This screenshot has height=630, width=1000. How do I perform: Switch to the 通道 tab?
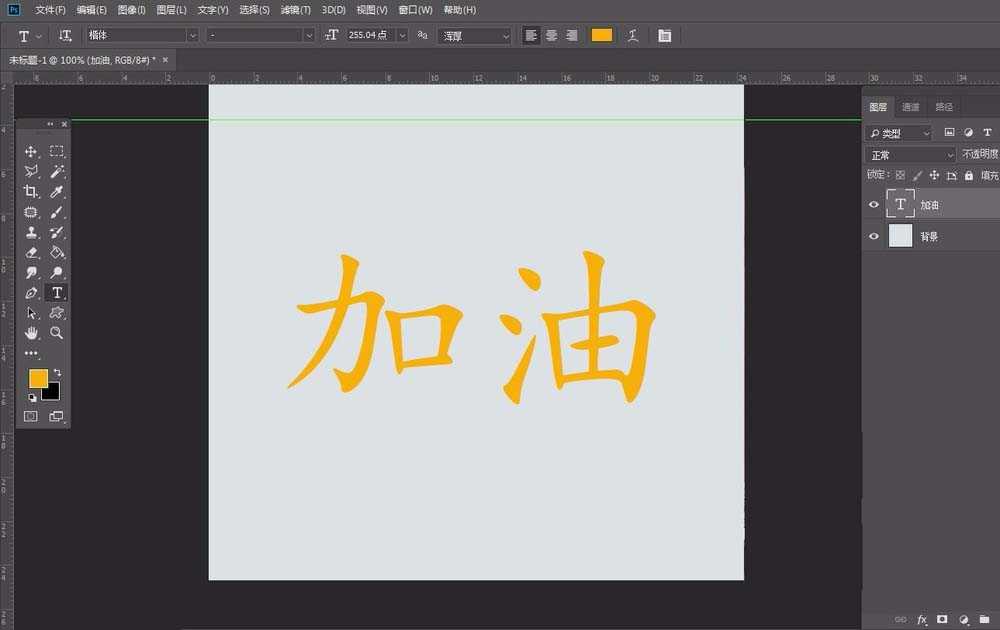click(910, 107)
